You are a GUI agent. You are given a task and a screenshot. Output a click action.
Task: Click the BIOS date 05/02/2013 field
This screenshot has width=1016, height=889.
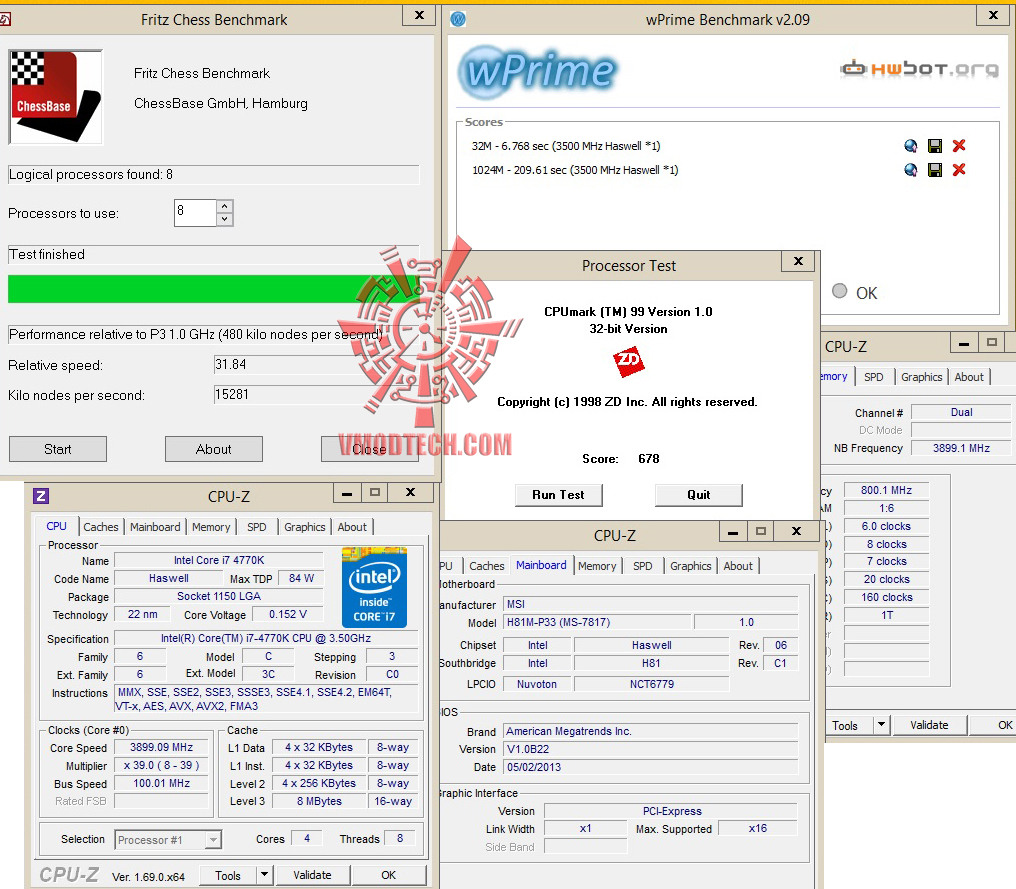651,767
